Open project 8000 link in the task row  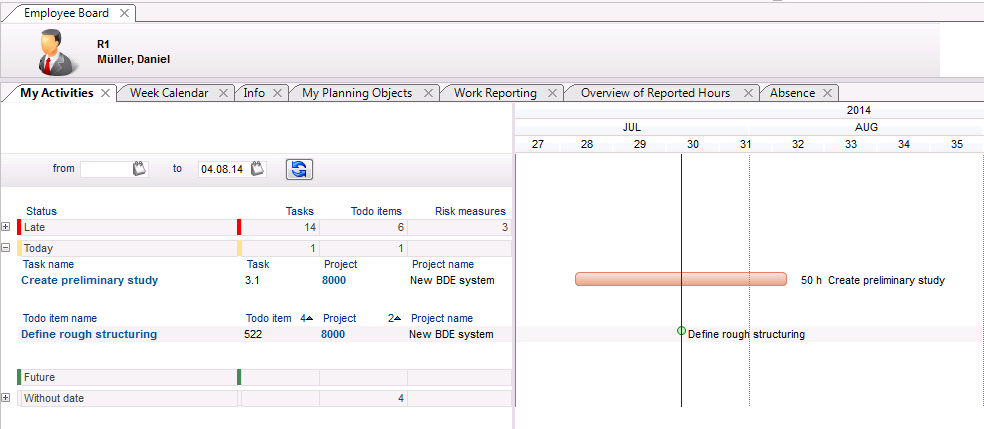334,280
